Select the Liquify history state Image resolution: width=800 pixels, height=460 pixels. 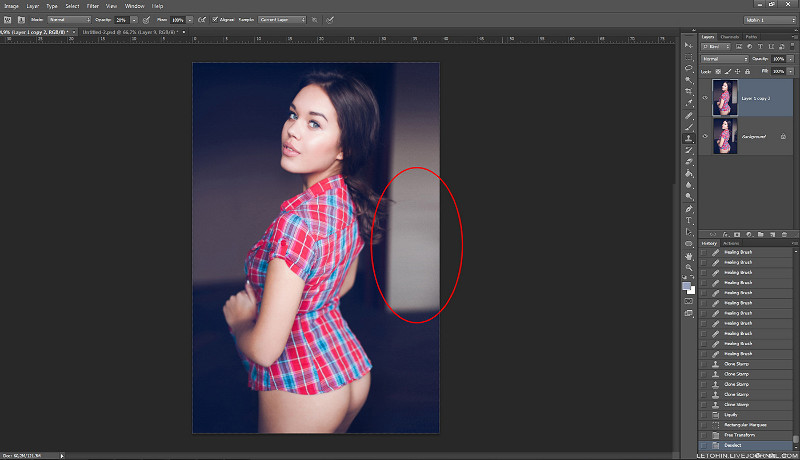pos(729,414)
